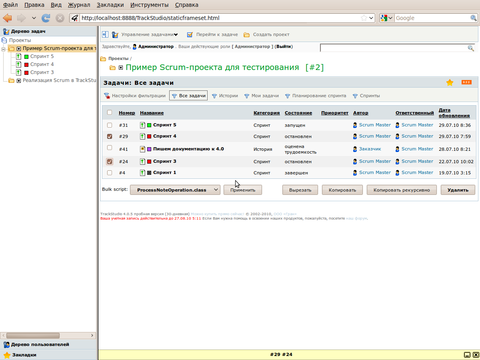Click the Закладки star icon at bottom left
The height and width of the screenshot is (360, 480).
coord(7,355)
